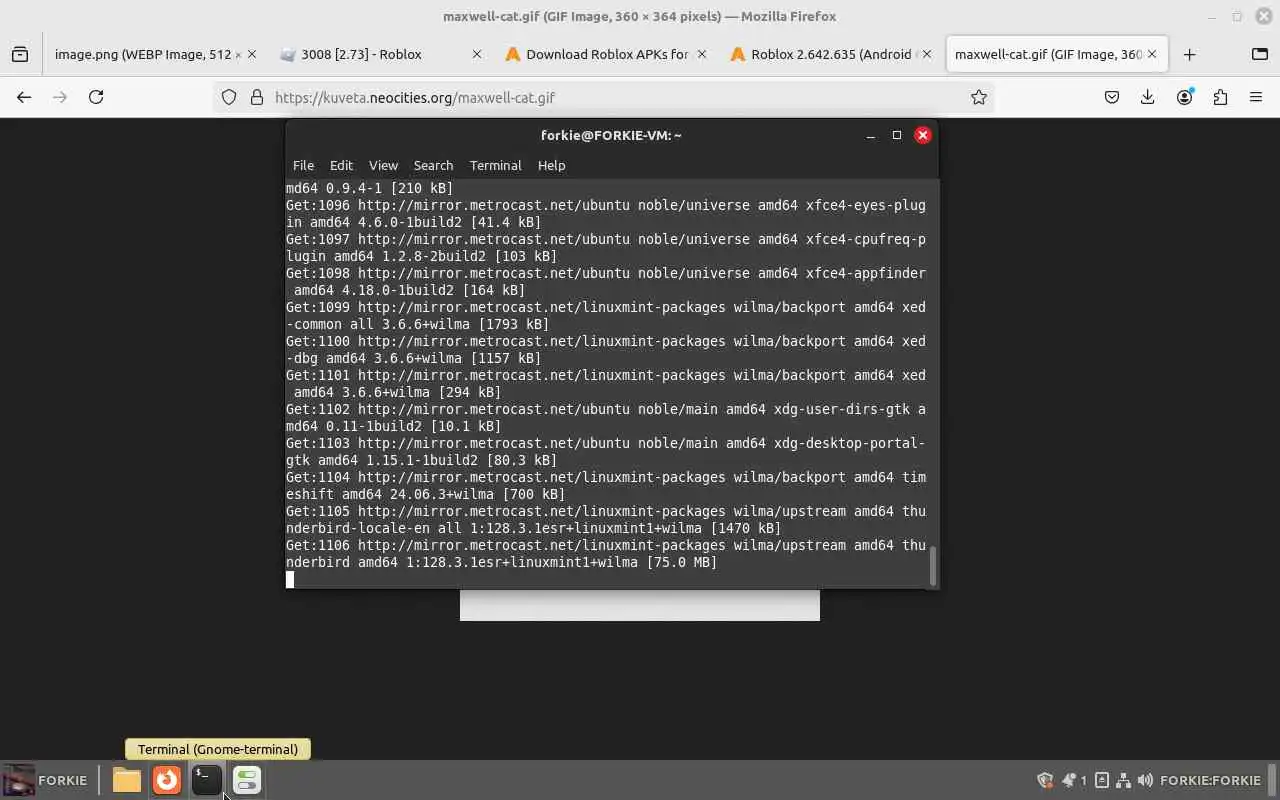Open Firefox recent browsing sidebar icon

click(x=20, y=54)
